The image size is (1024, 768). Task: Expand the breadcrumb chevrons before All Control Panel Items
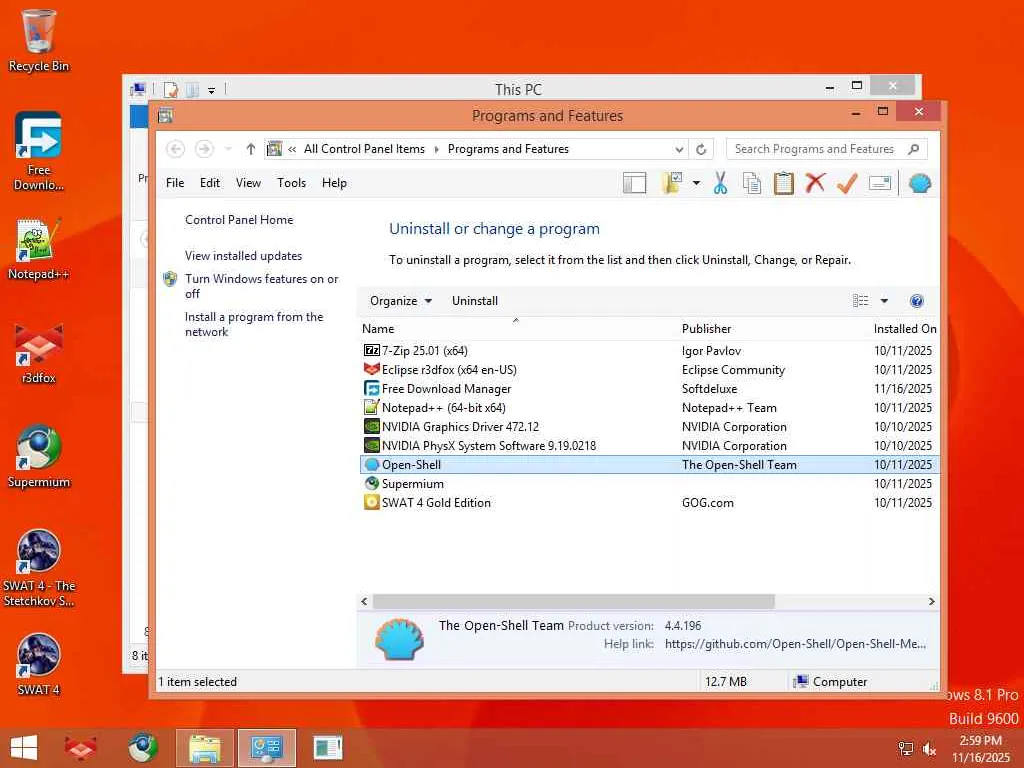pyautogui.click(x=292, y=150)
